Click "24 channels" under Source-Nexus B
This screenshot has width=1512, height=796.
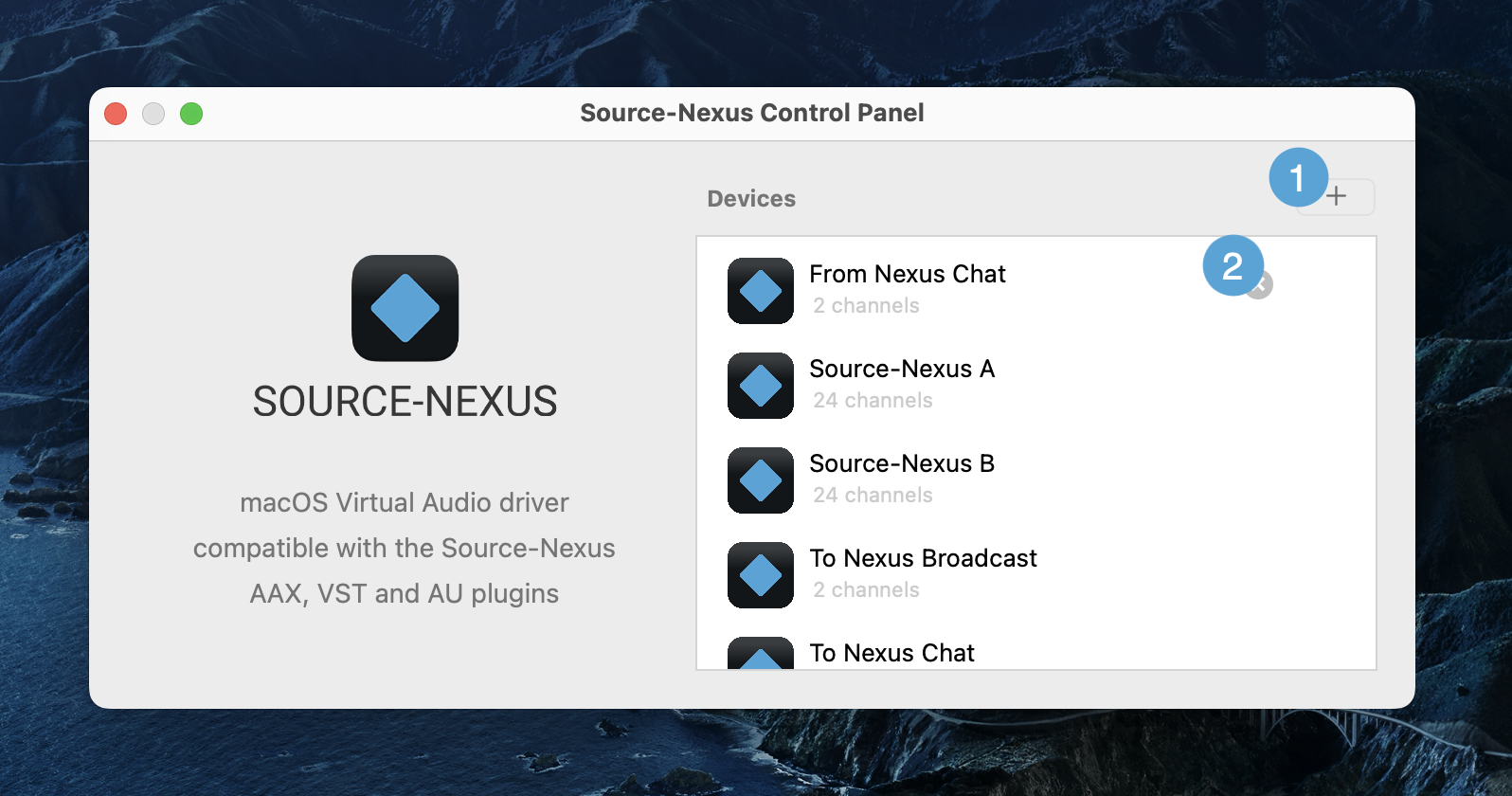(x=873, y=496)
